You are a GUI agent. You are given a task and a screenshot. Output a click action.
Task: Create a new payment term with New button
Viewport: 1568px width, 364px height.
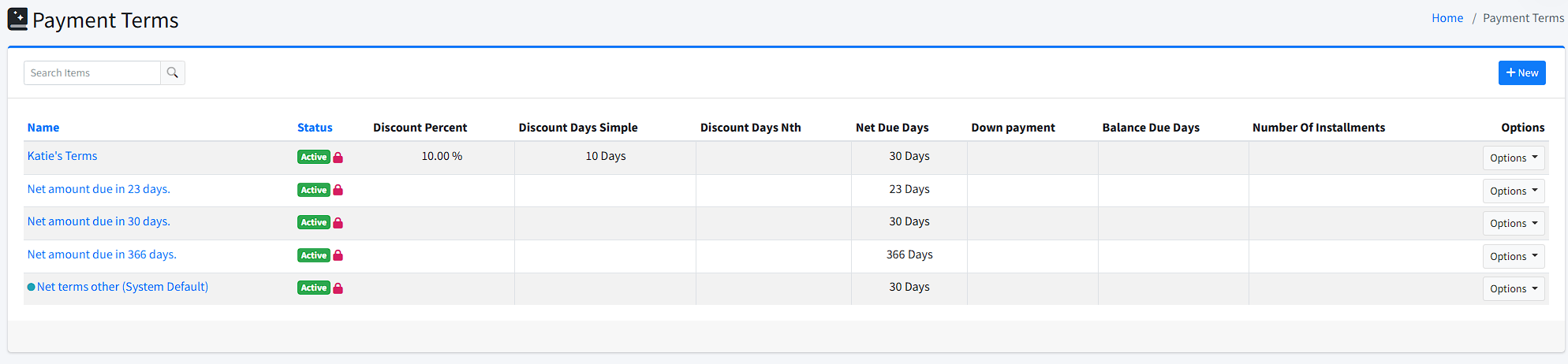[1521, 72]
